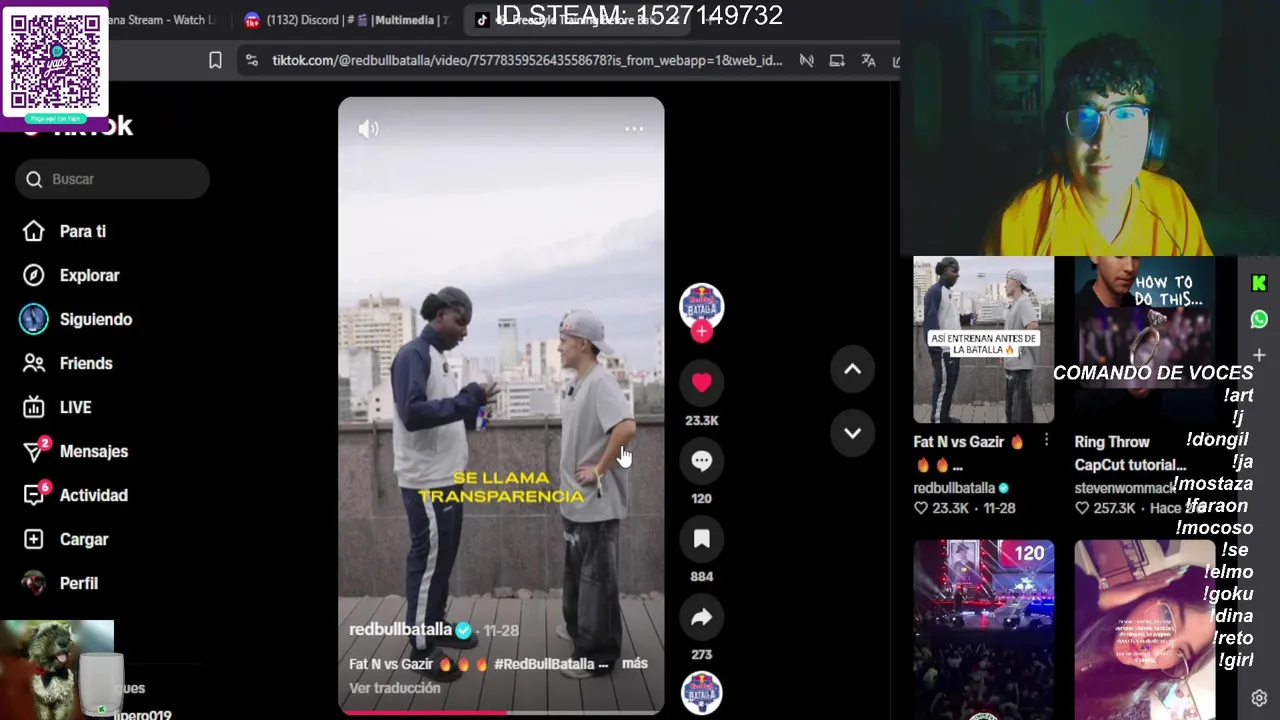Viewport: 1280px width, 720px height.
Task: Open the Actividad notifications
Action: pyautogui.click(x=93, y=495)
